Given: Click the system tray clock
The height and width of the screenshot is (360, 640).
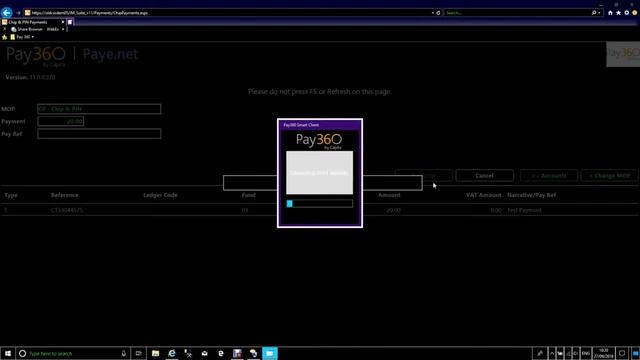Looking at the screenshot, I should tap(604, 353).
